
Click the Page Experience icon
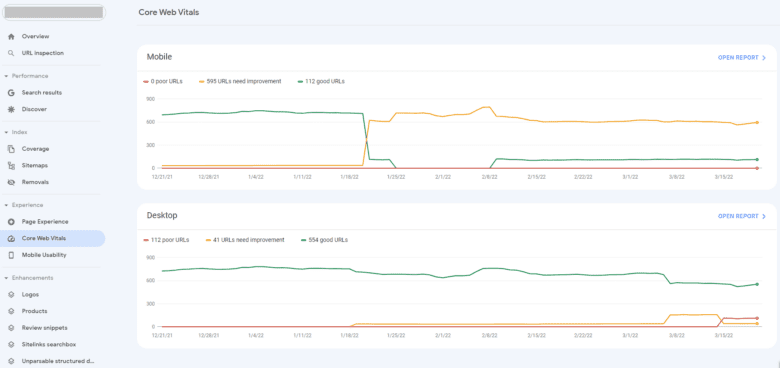(x=11, y=222)
